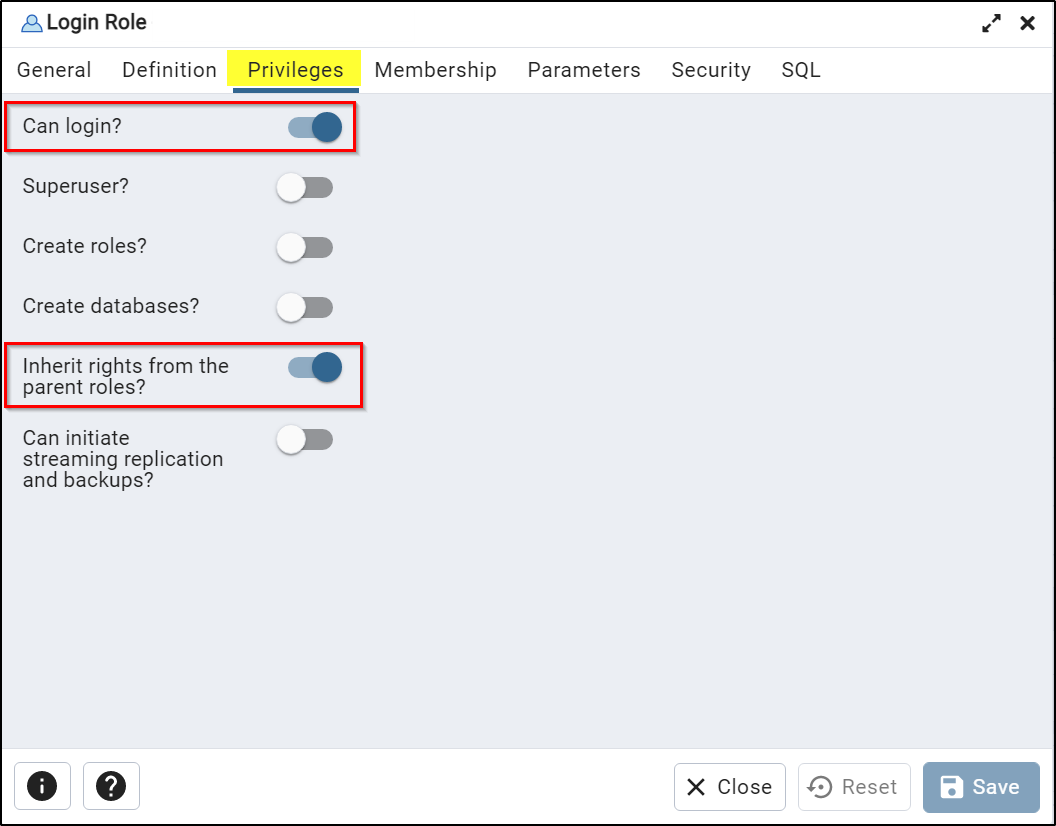Turn off the Can login toggle
Viewport: 1056px width, 826px height.
click(315, 127)
